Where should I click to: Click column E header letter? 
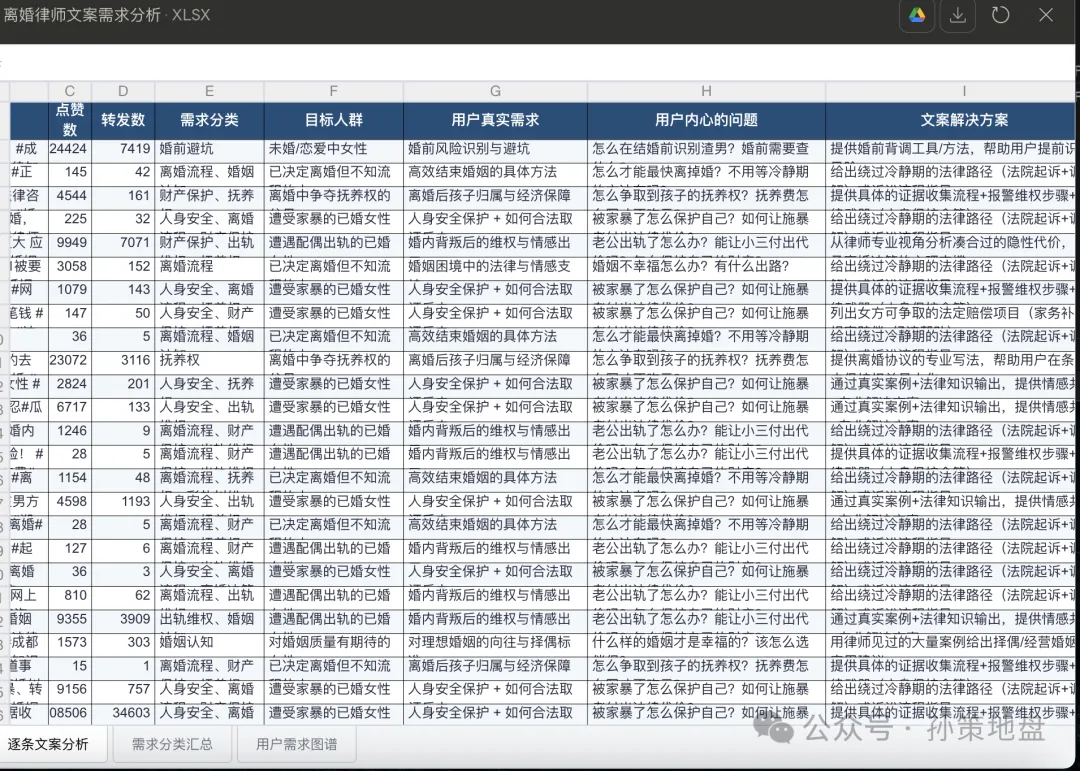(209, 91)
